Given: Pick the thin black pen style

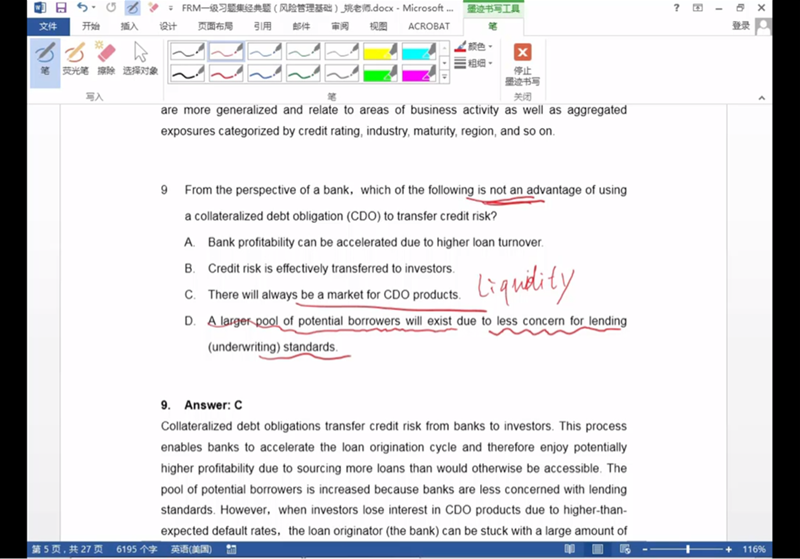Looking at the screenshot, I should 187,51.
